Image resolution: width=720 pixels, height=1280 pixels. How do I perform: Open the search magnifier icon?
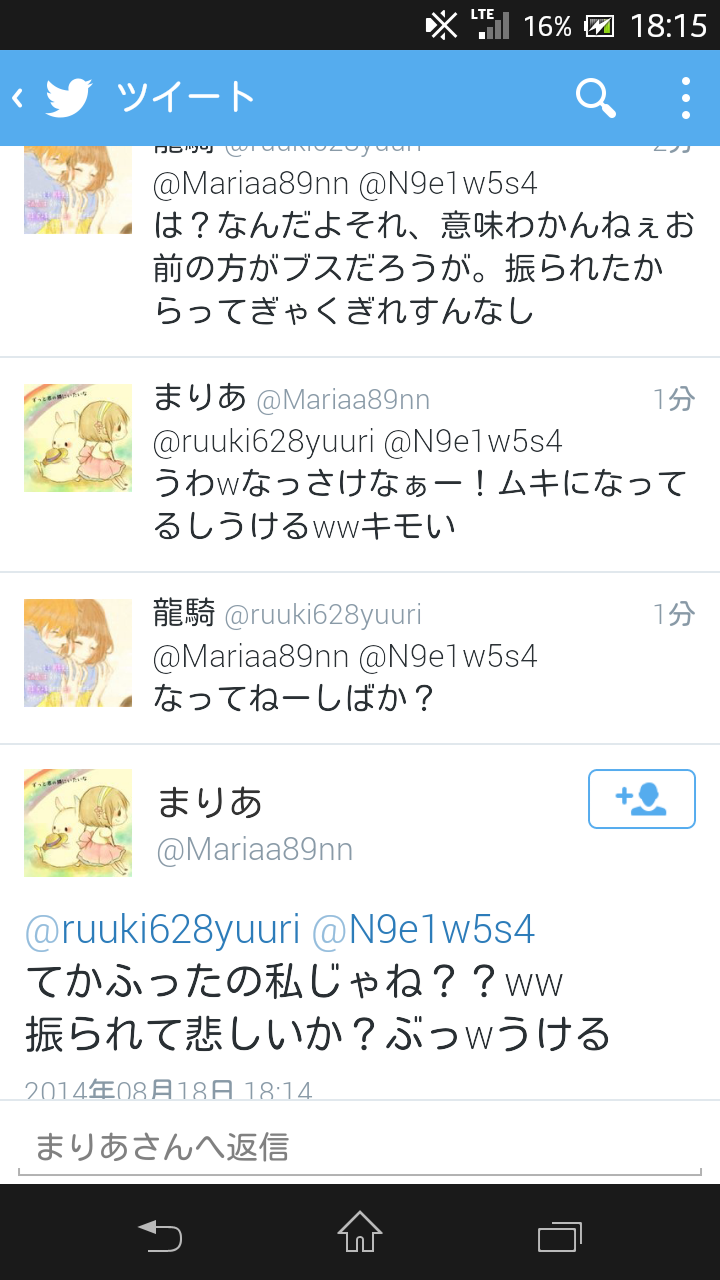click(x=595, y=98)
